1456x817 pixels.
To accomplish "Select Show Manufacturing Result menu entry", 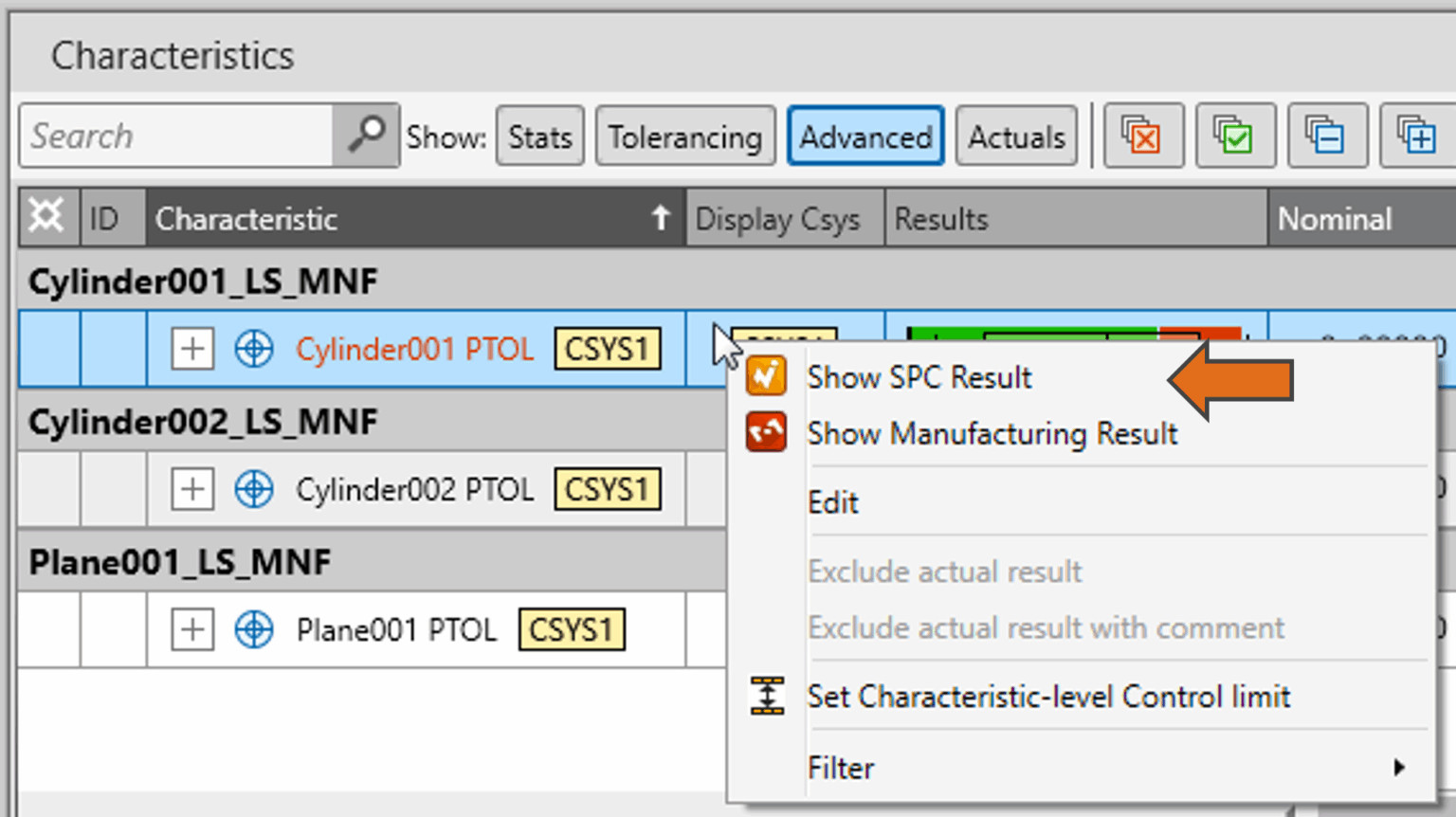I will [x=992, y=434].
